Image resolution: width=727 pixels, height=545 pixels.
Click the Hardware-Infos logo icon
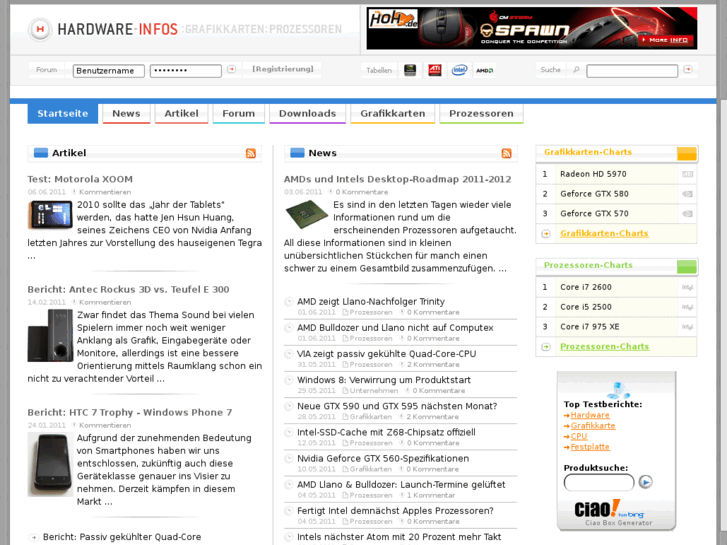40,29
